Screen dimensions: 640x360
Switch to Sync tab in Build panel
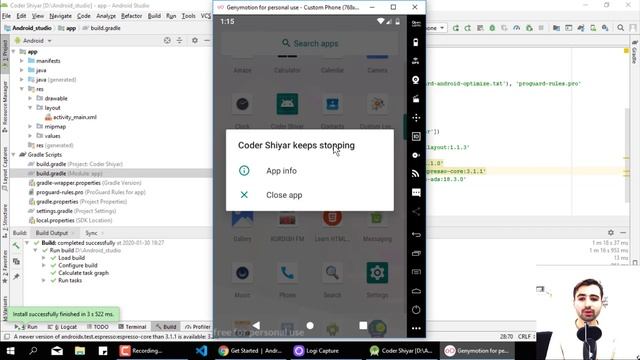click(x=91, y=233)
